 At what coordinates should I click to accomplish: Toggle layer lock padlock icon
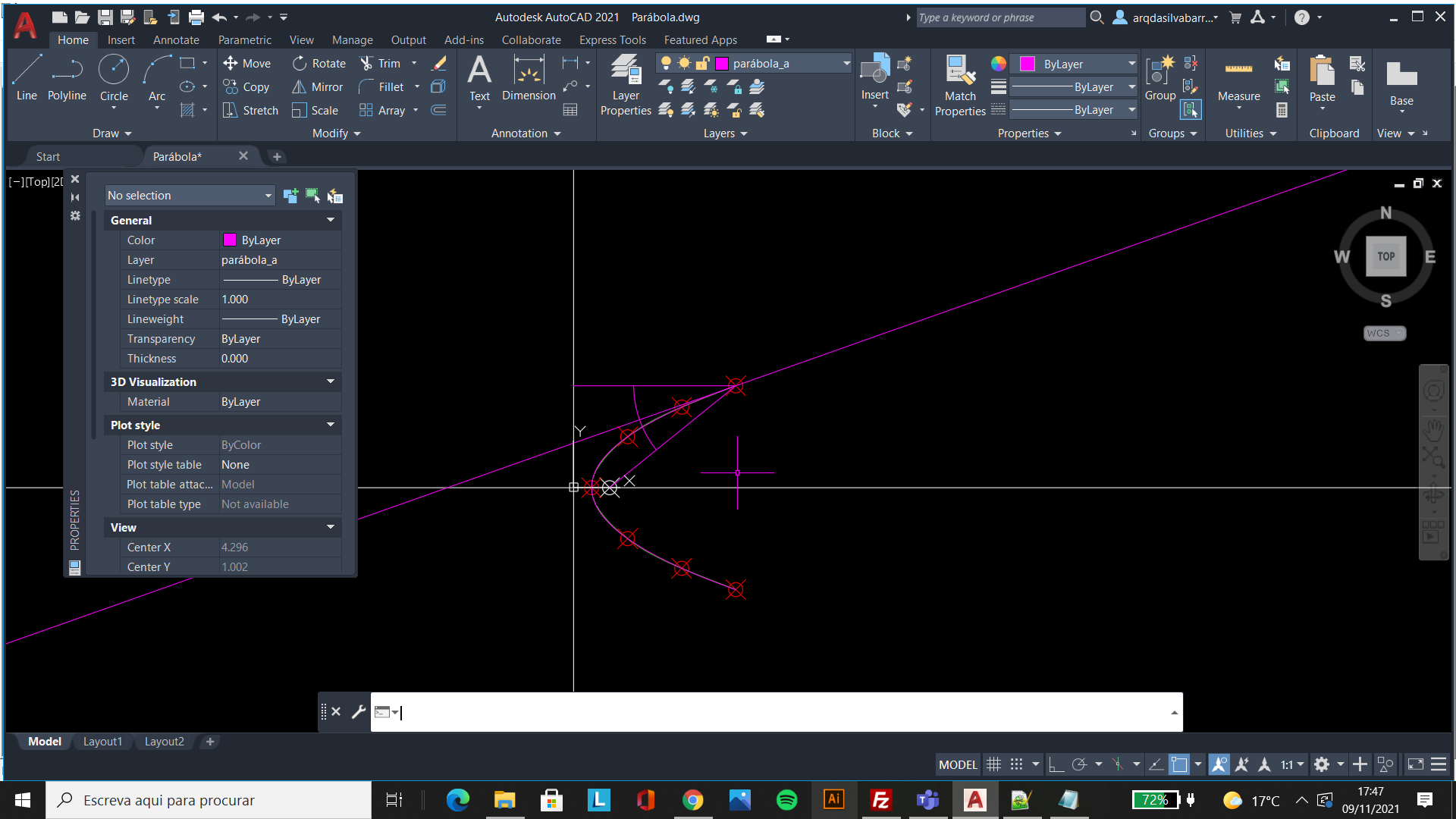tap(703, 64)
